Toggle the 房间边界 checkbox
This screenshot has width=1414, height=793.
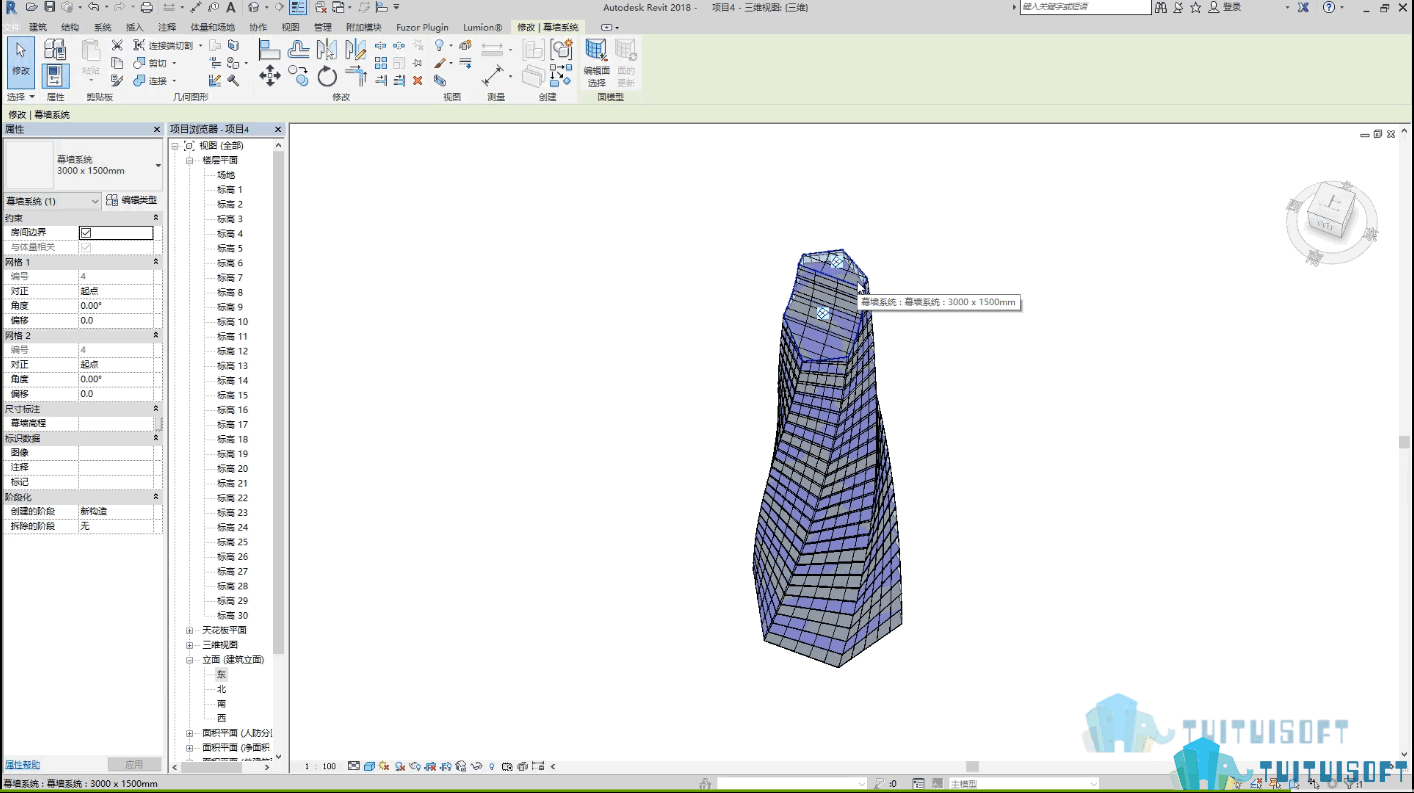point(86,233)
